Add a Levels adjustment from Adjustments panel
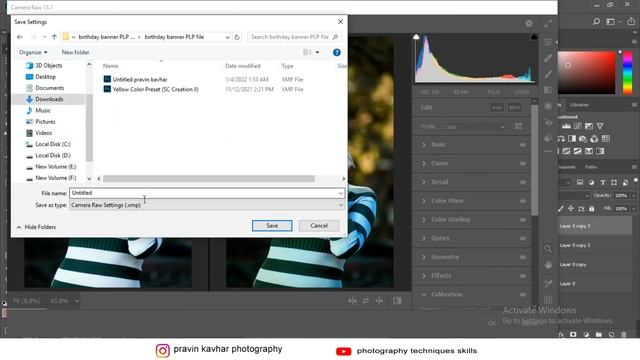This screenshot has width=640, height=360. (567, 126)
